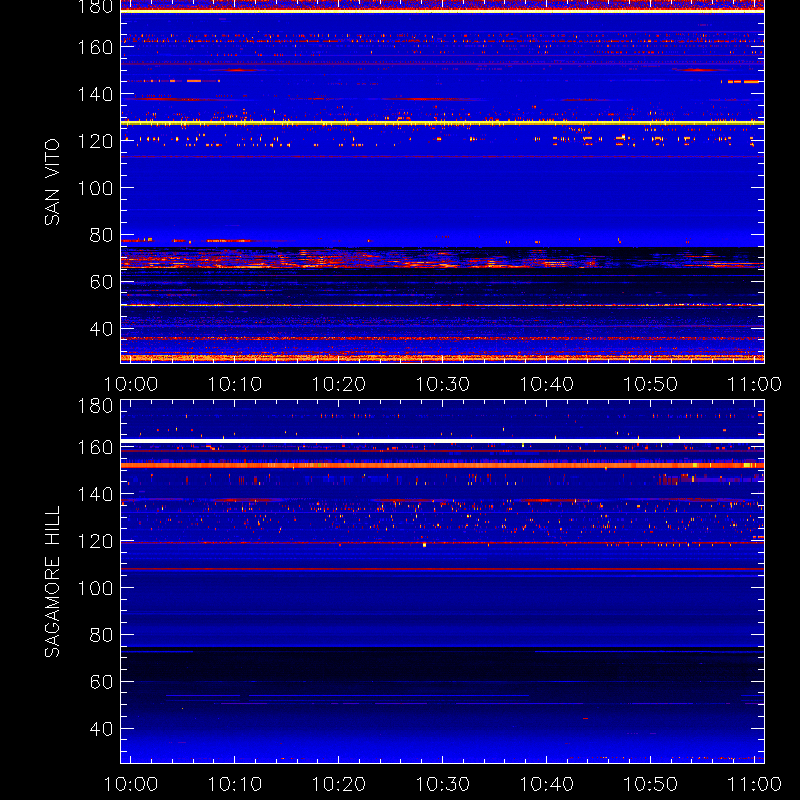Image resolution: width=800 pixels, height=800 pixels.
Task: Select the 140 tick label on Sagamore Hill plot
Action: pos(95,494)
